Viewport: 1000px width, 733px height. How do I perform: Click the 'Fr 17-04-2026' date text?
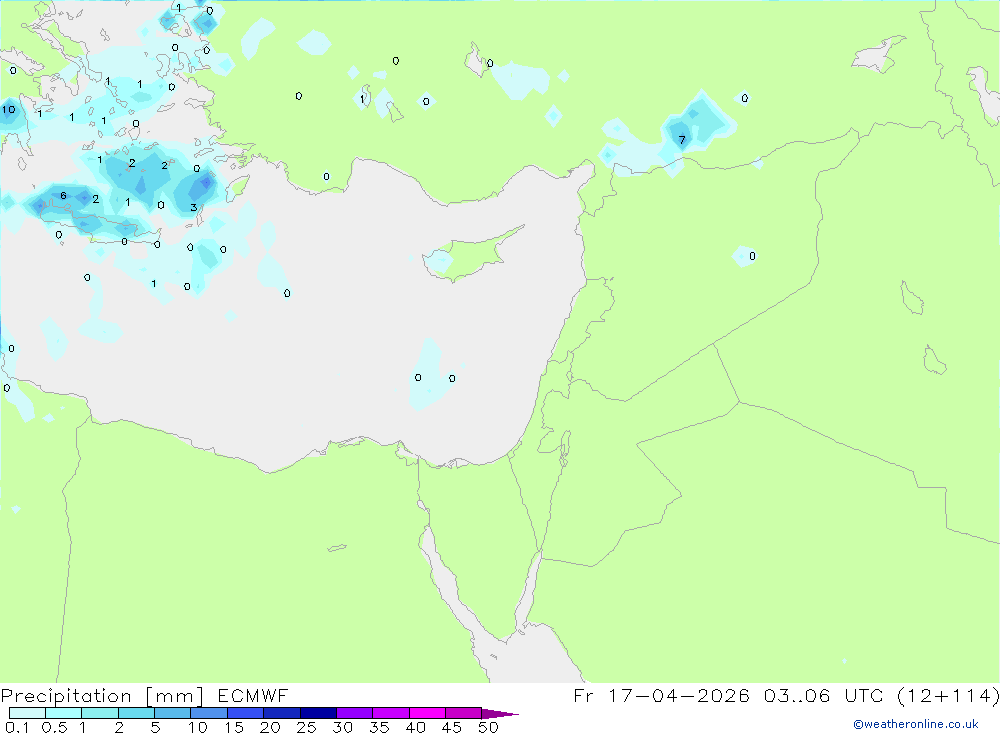(x=661, y=695)
